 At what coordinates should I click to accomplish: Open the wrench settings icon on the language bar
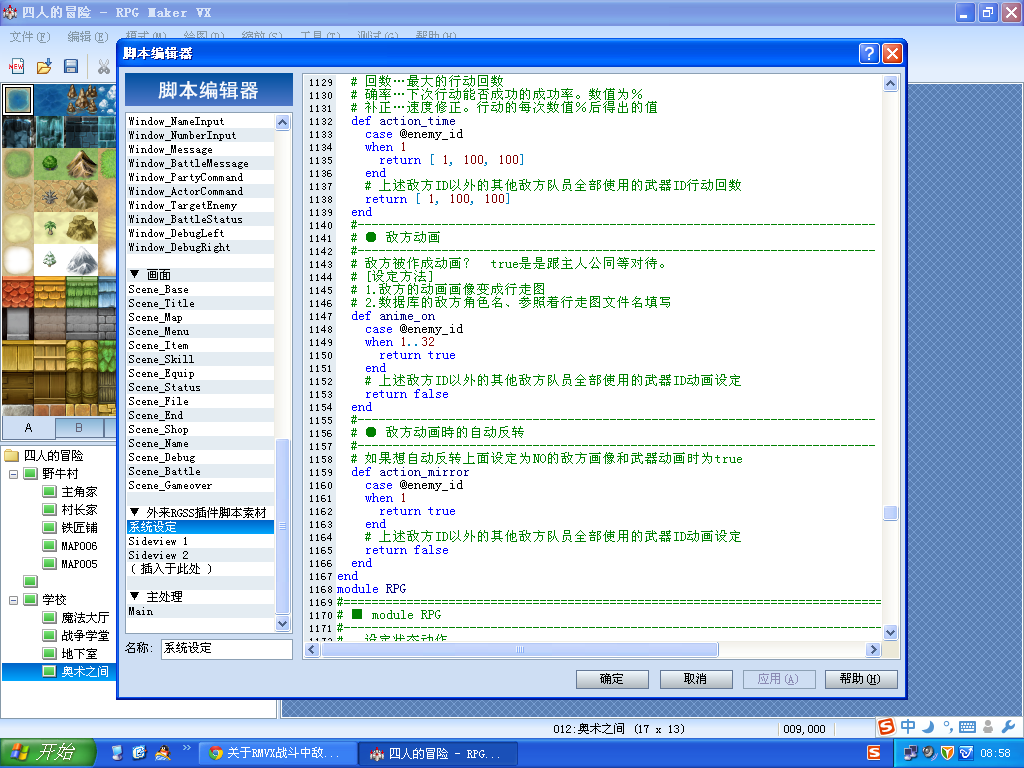(x=1008, y=727)
